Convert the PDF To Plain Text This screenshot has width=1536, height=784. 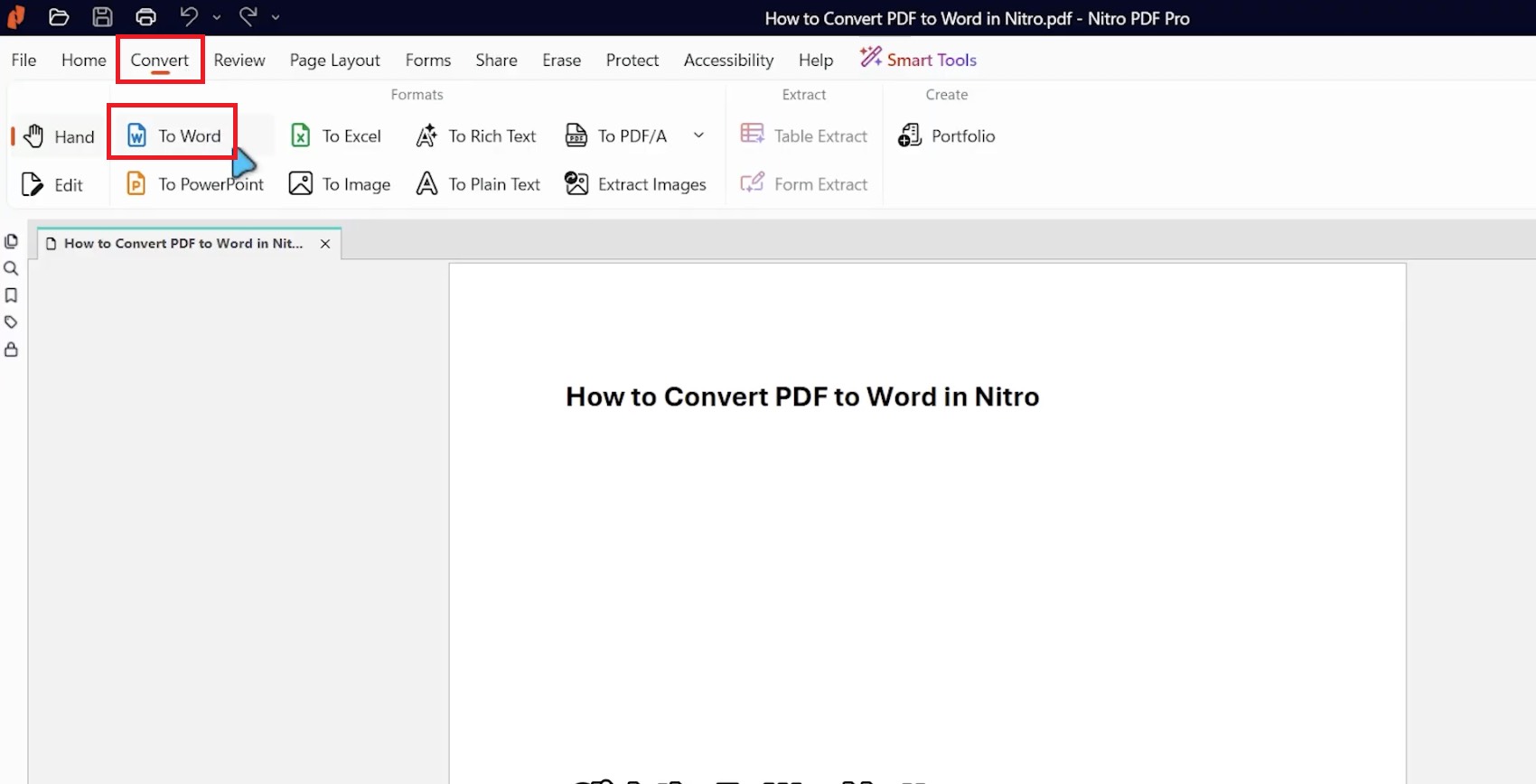(x=478, y=184)
